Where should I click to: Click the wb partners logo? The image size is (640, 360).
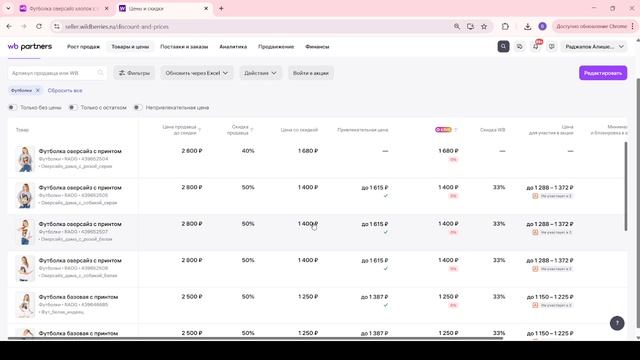[30, 47]
